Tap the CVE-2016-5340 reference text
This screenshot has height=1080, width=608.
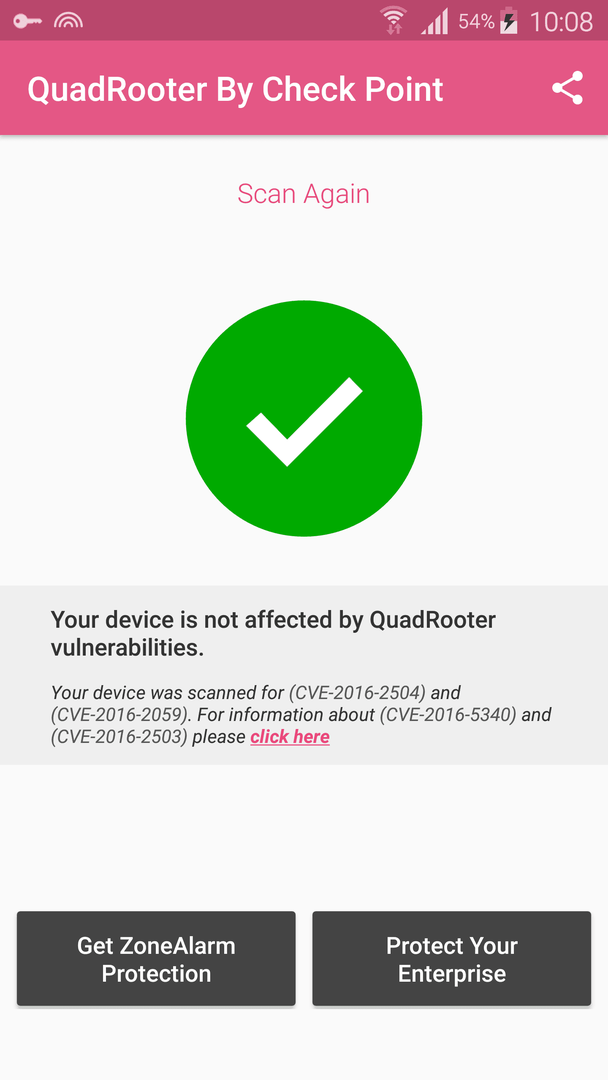pyautogui.click(x=448, y=715)
